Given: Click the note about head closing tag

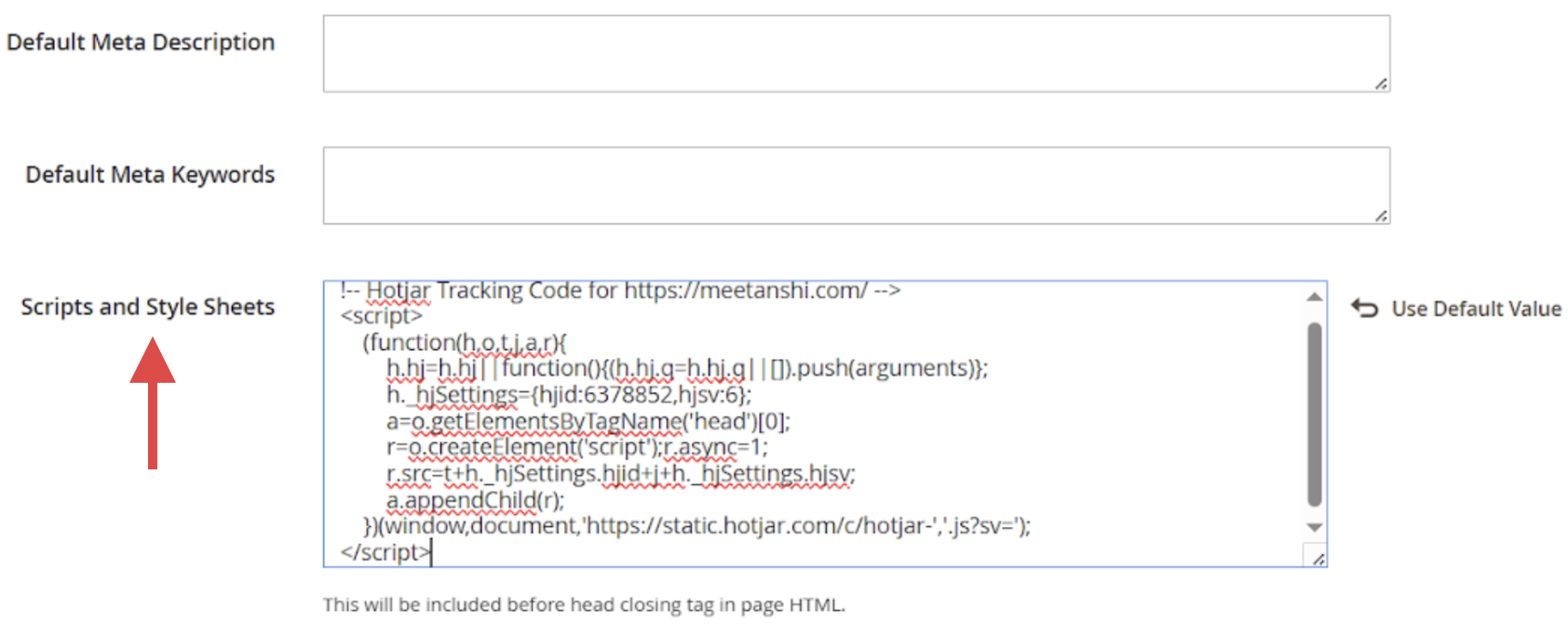Looking at the screenshot, I should coord(584,604).
